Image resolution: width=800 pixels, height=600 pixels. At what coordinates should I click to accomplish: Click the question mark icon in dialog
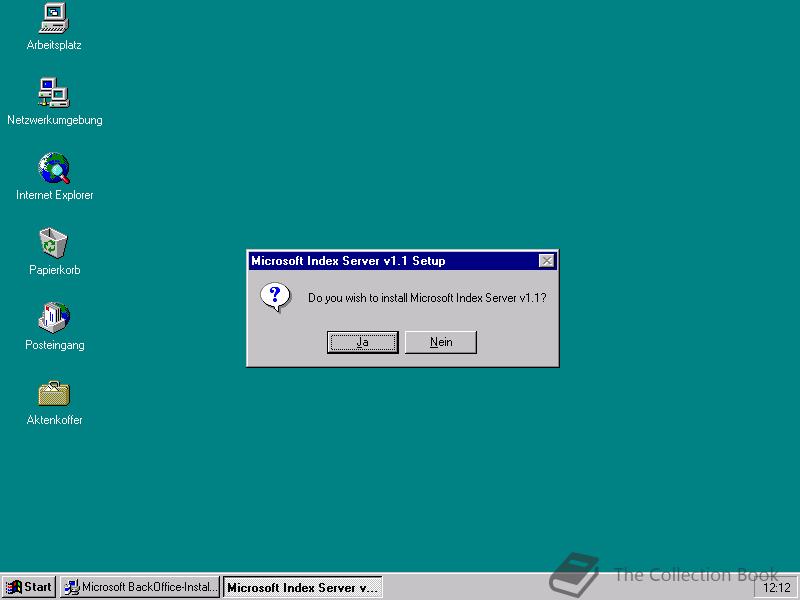[x=276, y=297]
